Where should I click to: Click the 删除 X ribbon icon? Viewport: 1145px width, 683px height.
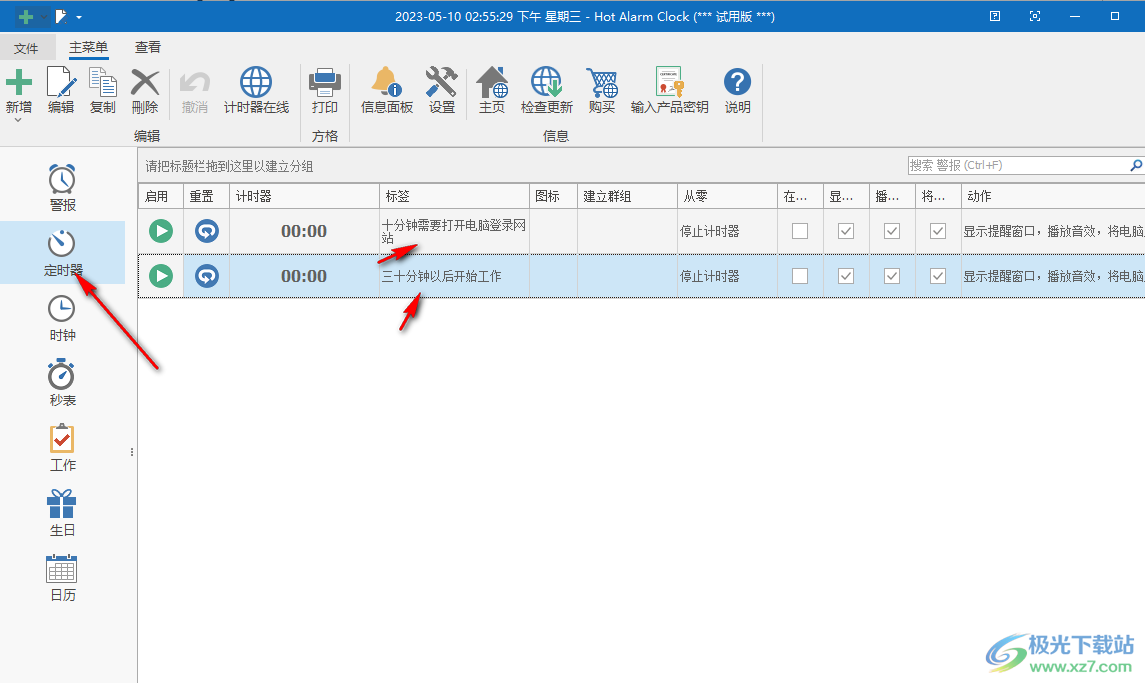(145, 83)
